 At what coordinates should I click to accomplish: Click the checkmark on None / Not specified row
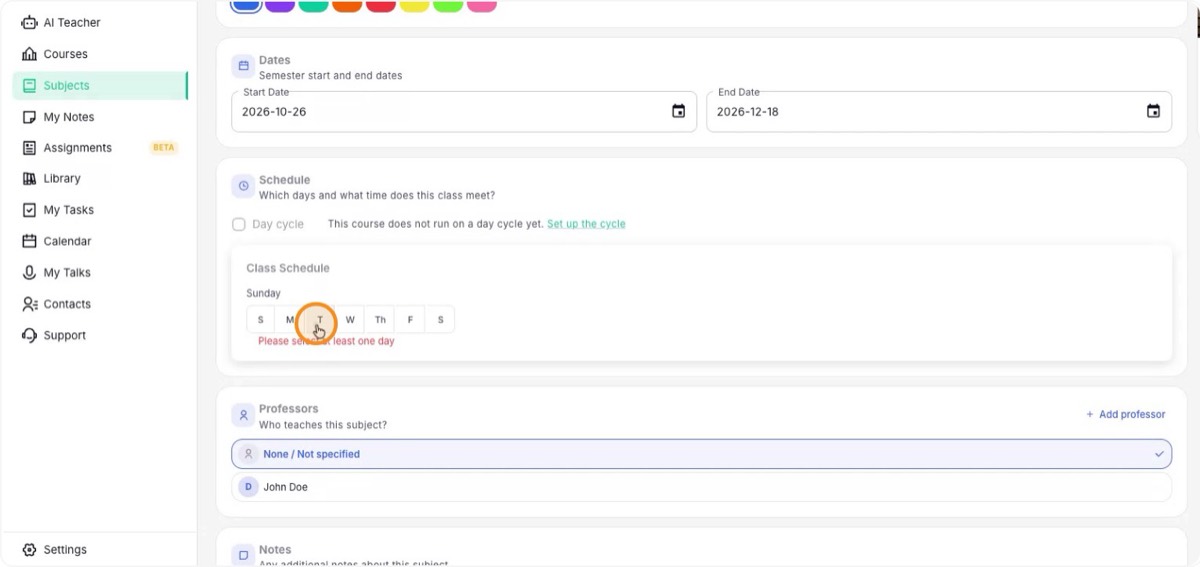(x=1159, y=454)
